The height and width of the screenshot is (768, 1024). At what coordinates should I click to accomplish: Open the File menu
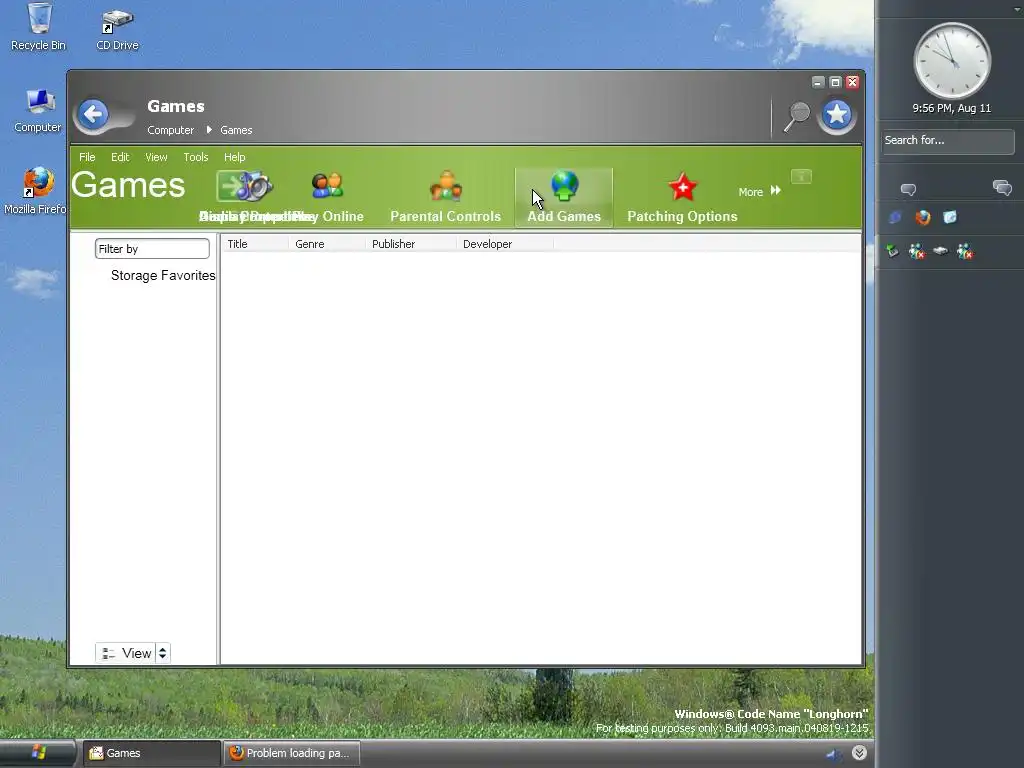87,157
